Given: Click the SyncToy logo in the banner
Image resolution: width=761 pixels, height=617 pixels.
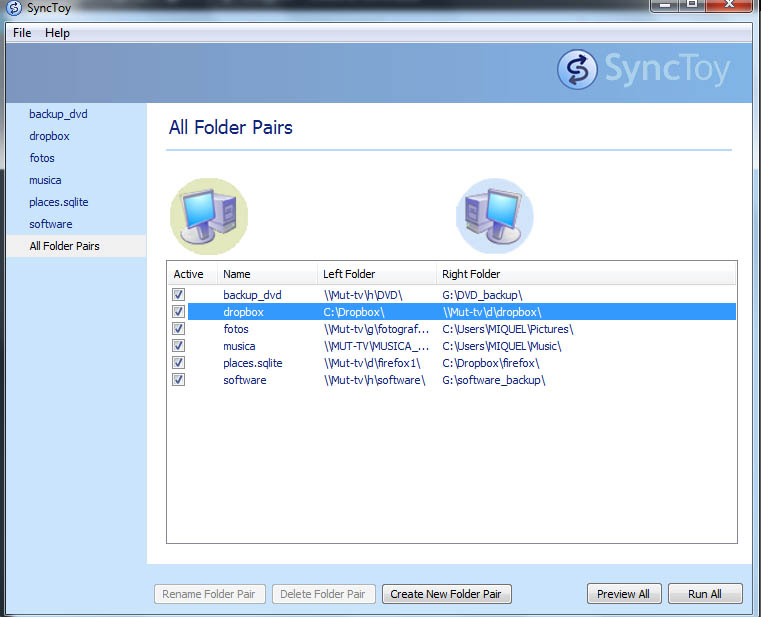Looking at the screenshot, I should (643, 69).
